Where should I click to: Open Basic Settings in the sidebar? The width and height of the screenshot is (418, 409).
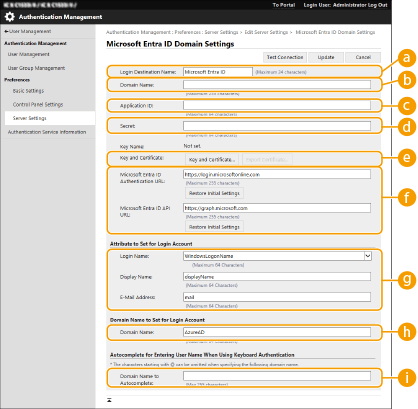[x=28, y=91]
